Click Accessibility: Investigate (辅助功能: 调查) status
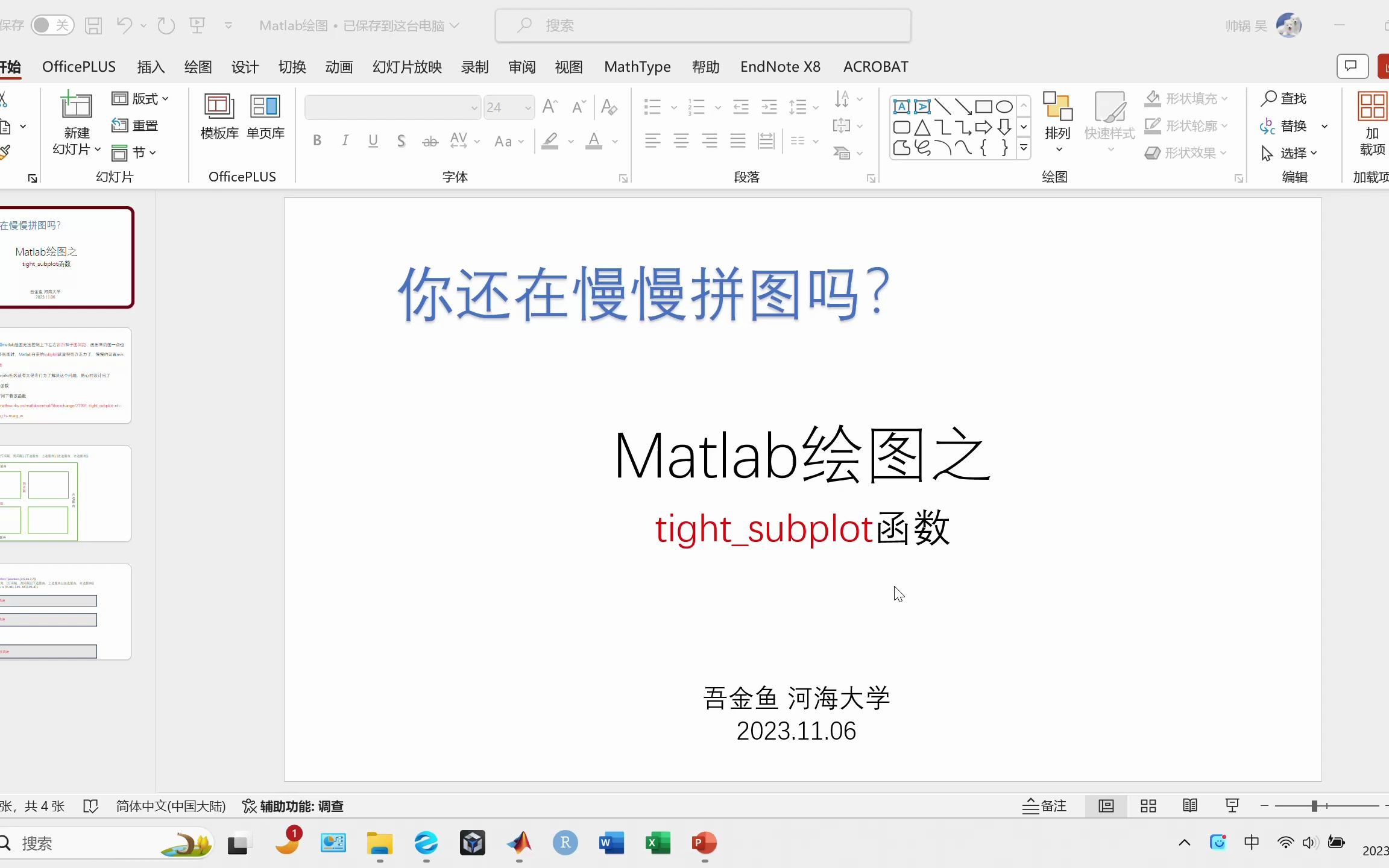1389x868 pixels. [x=293, y=806]
